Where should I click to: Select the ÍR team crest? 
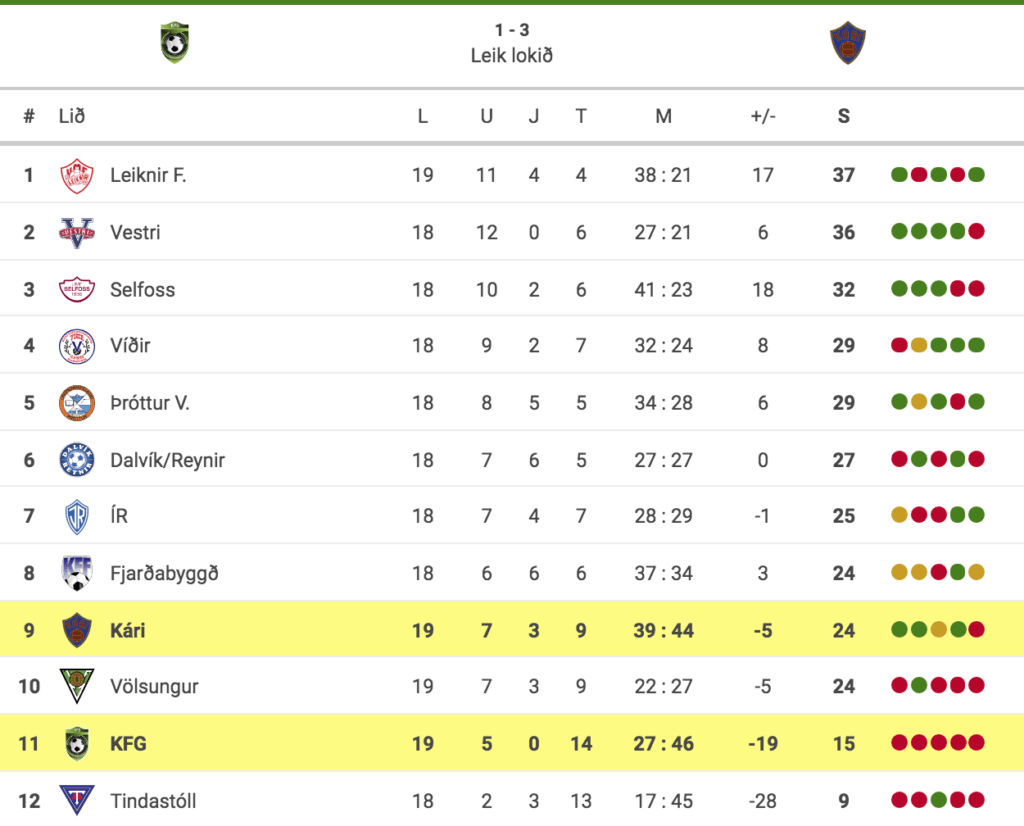point(77,516)
